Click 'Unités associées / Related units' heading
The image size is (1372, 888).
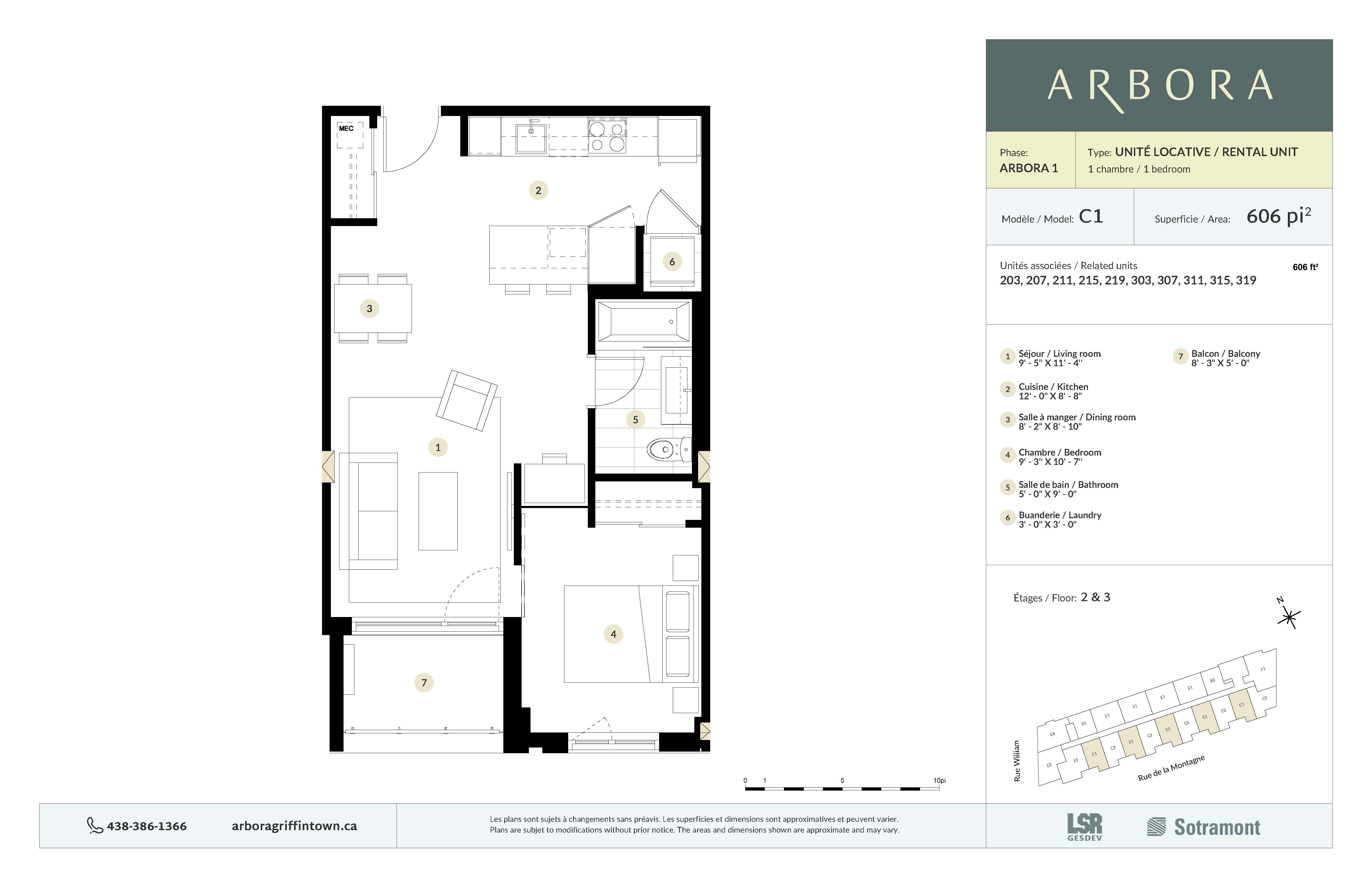click(1068, 266)
